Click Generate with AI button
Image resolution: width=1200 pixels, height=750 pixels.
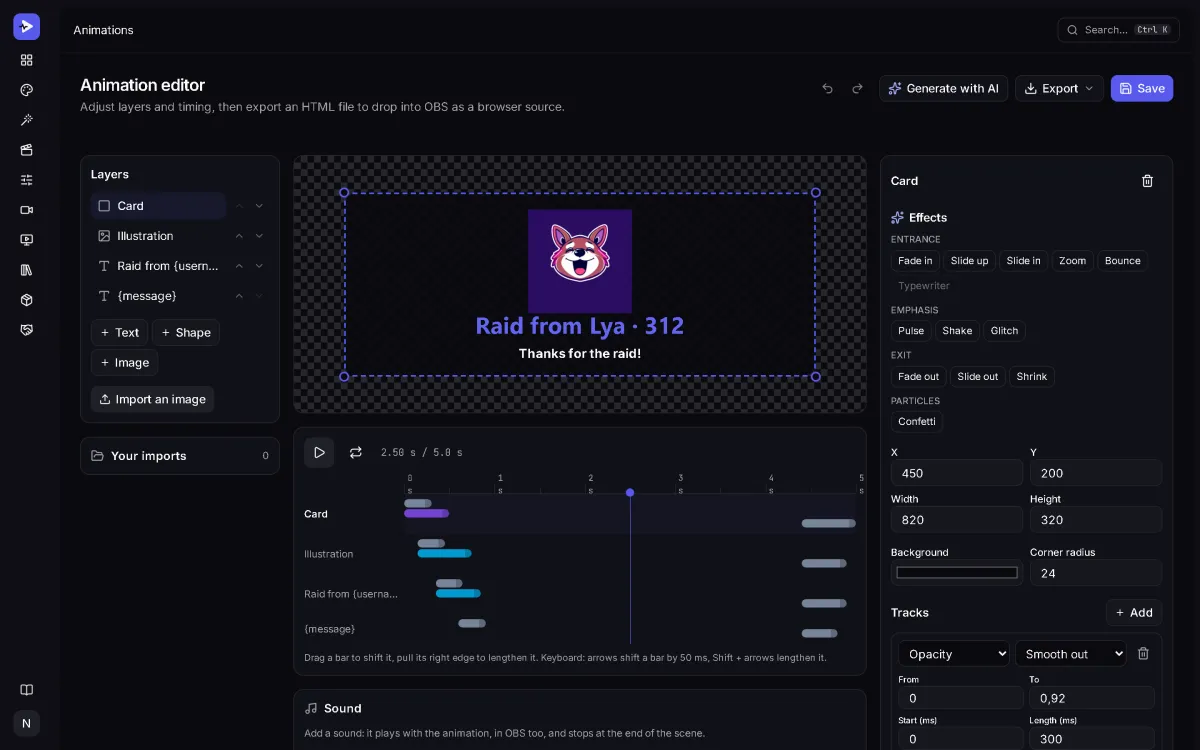(943, 88)
